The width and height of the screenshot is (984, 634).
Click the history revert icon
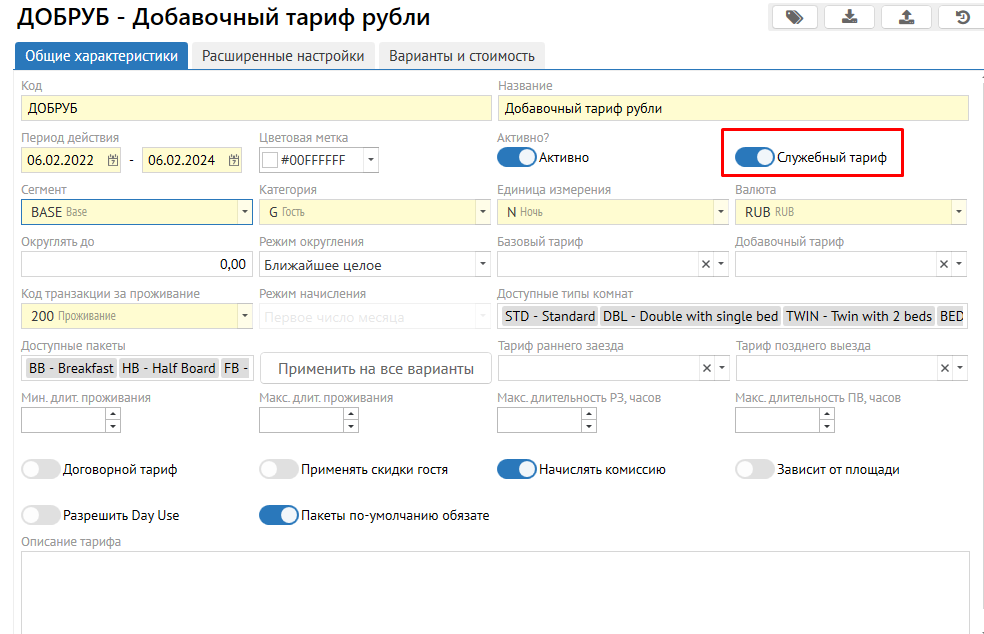(962, 17)
